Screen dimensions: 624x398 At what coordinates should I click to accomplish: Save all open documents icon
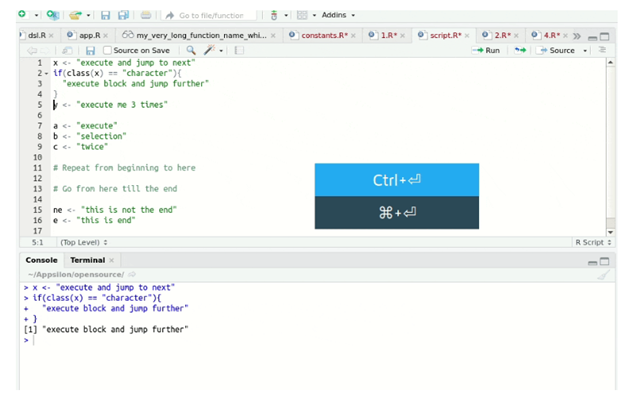click(123, 15)
